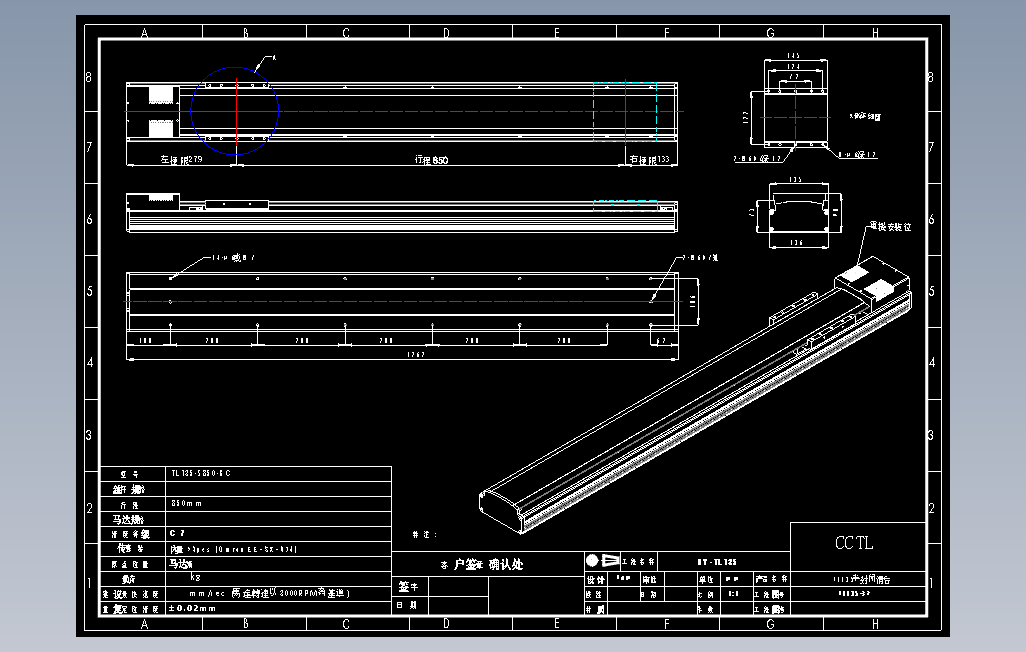Select the 279 left limit dimension text

click(x=196, y=159)
